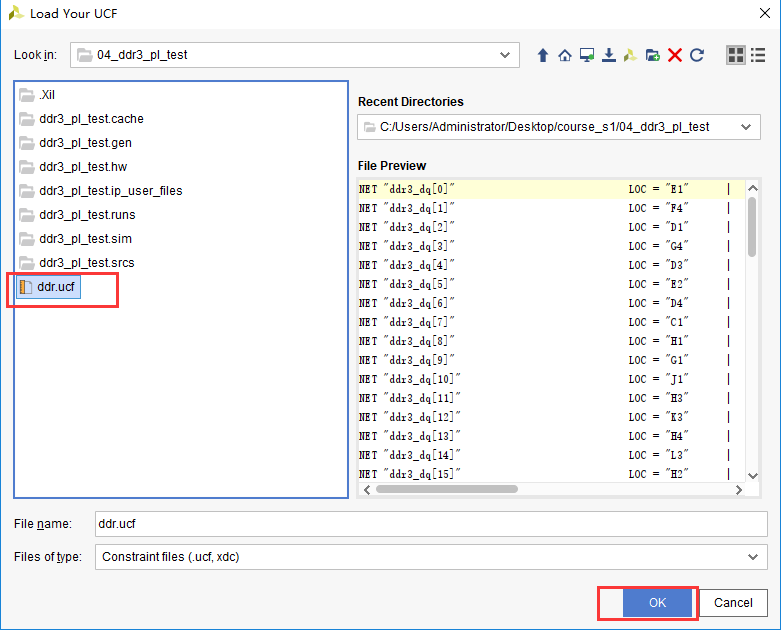Click the Recent Directories folder icon

[x=370, y=127]
